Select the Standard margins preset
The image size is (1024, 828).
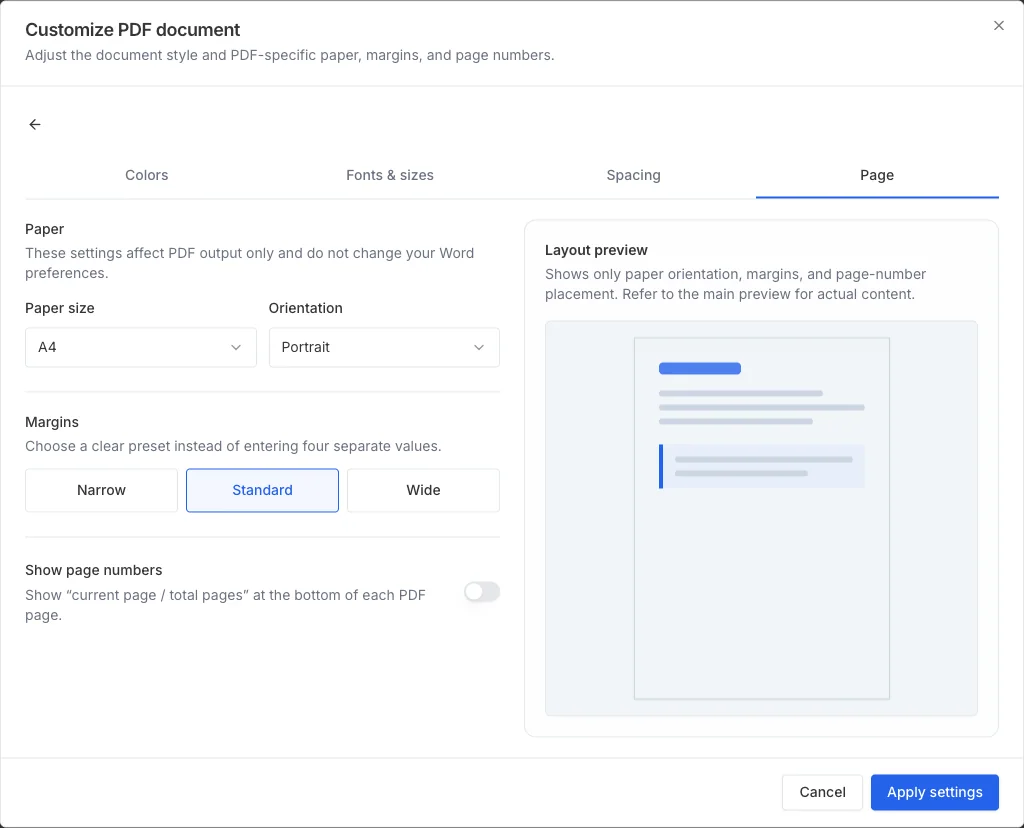pyautogui.click(x=263, y=490)
